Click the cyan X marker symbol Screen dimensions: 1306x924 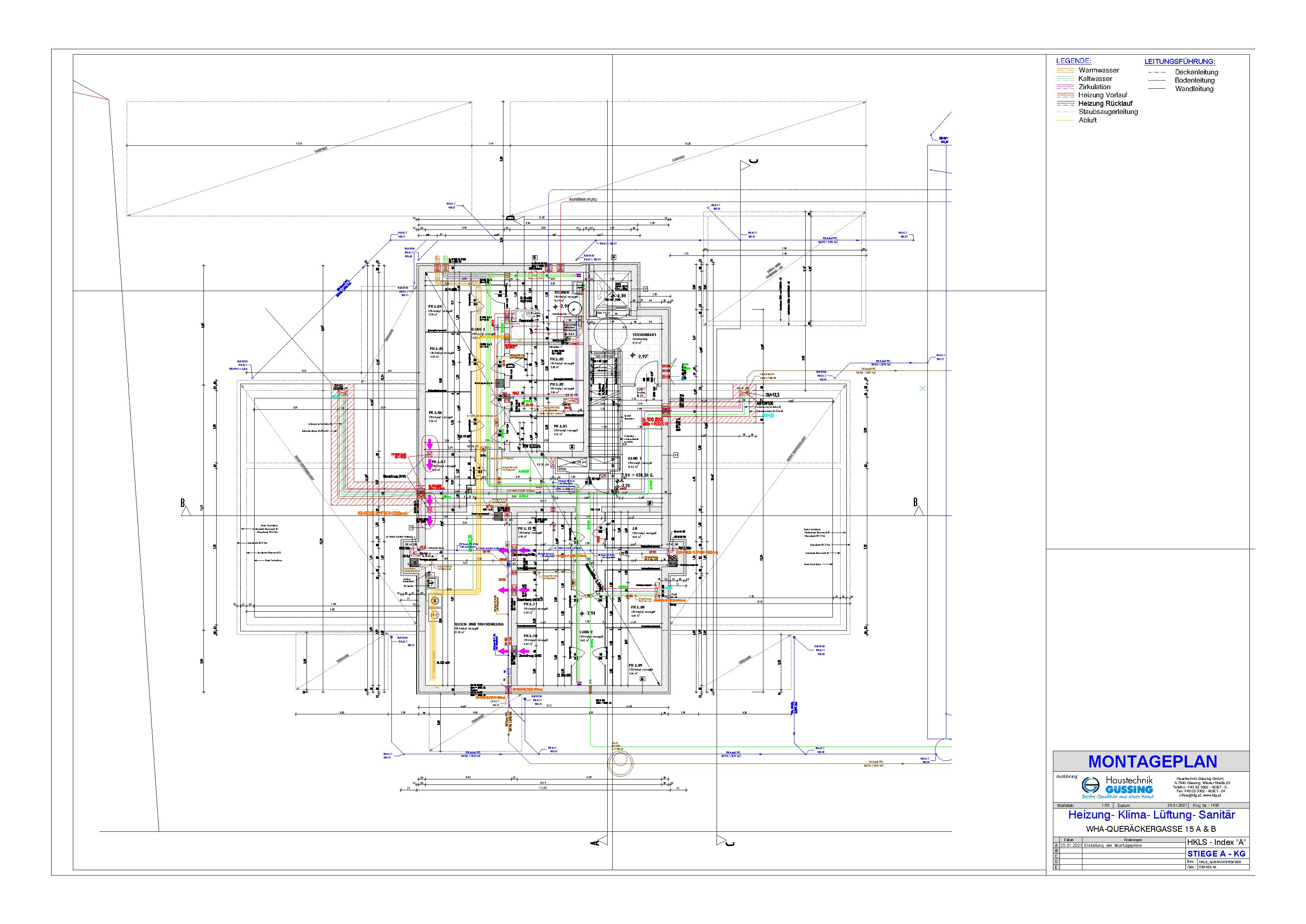pos(923,389)
